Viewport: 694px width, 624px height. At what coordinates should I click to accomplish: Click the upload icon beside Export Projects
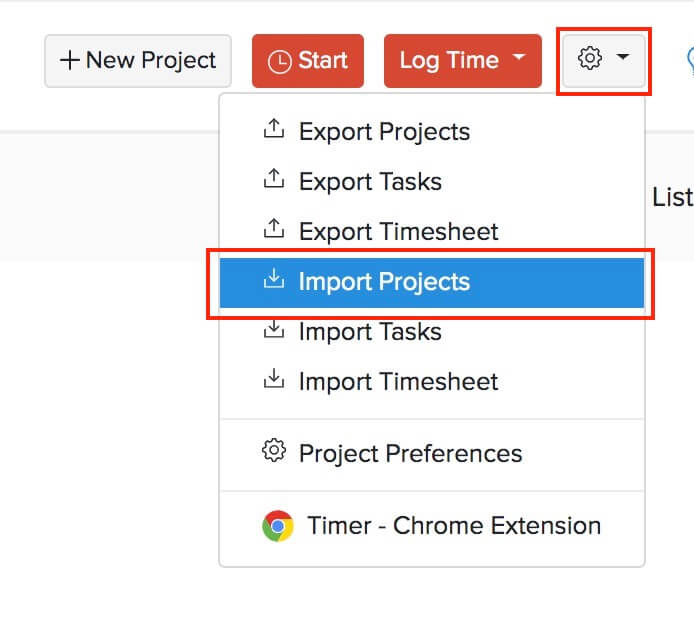[x=272, y=131]
